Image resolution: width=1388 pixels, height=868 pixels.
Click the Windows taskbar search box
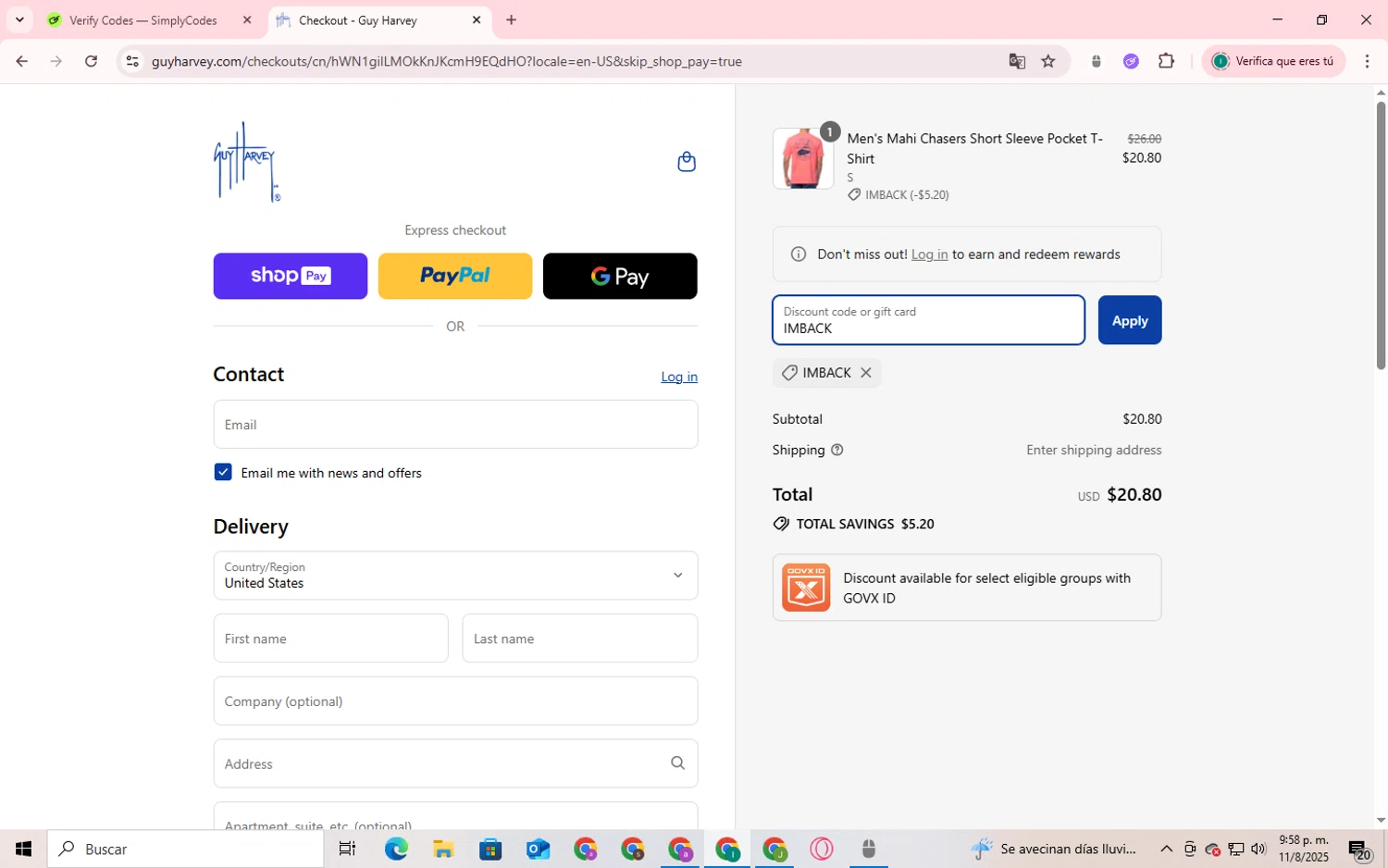(x=186, y=849)
